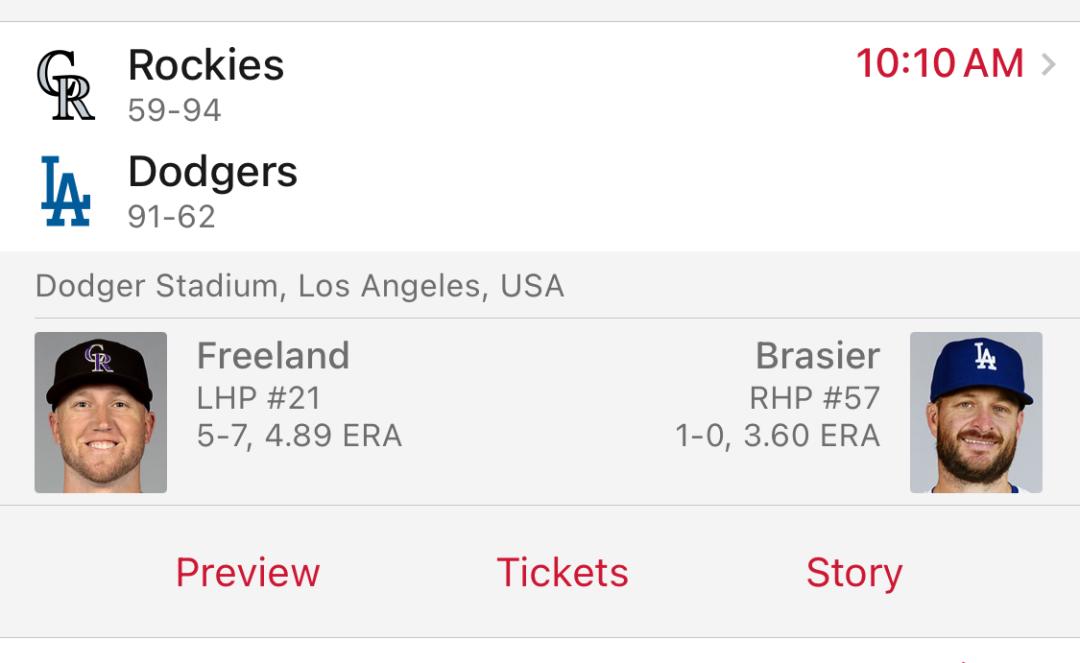Image resolution: width=1080 pixels, height=663 pixels.
Task: Tap the 10:10 AM game time
Action: pyautogui.click(x=939, y=64)
